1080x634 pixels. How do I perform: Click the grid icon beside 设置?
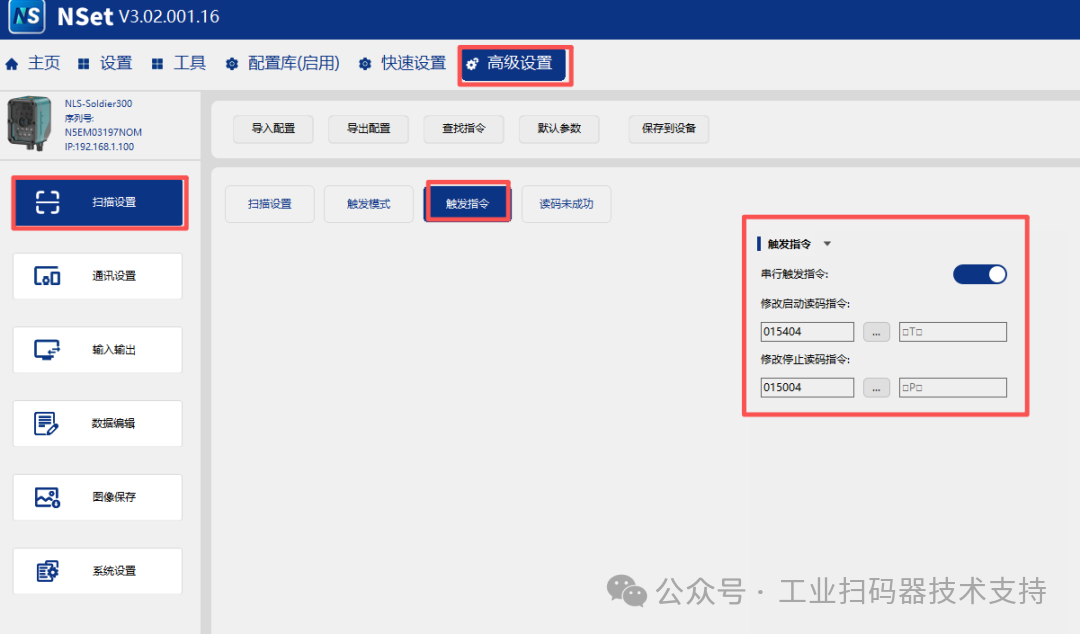pyautogui.click(x=83, y=64)
